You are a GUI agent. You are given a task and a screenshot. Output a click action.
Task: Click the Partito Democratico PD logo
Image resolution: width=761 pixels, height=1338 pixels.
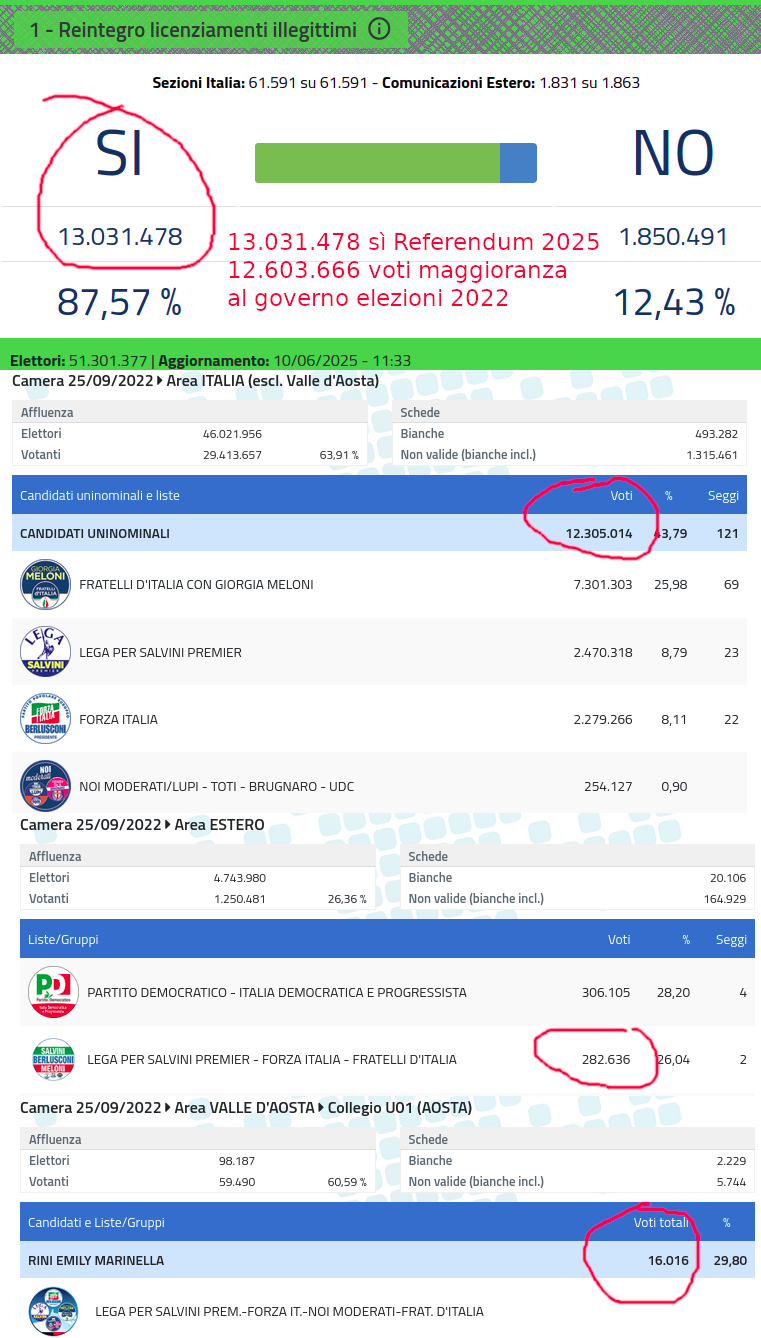click(53, 992)
